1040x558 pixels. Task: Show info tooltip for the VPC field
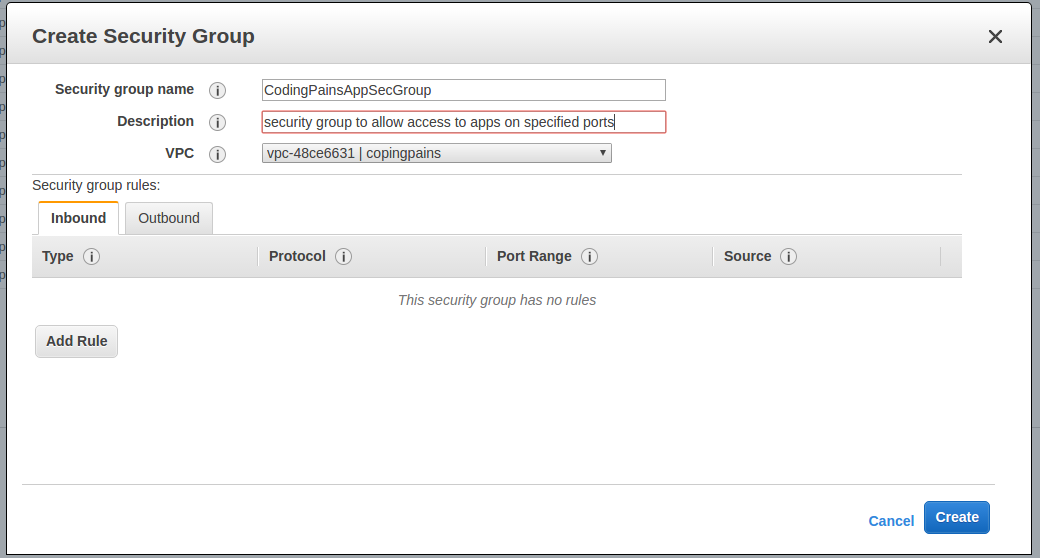[218, 154]
